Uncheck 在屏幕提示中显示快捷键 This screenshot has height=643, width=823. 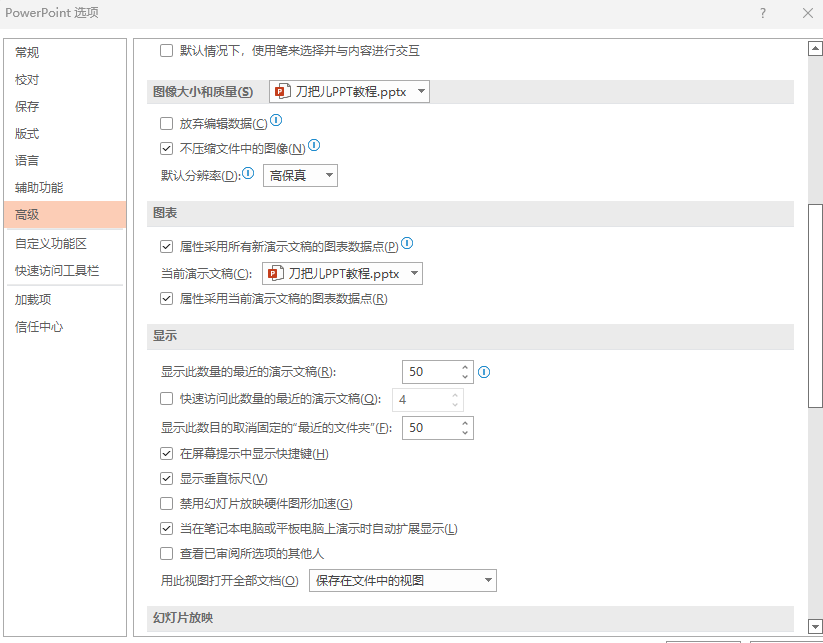click(166, 454)
